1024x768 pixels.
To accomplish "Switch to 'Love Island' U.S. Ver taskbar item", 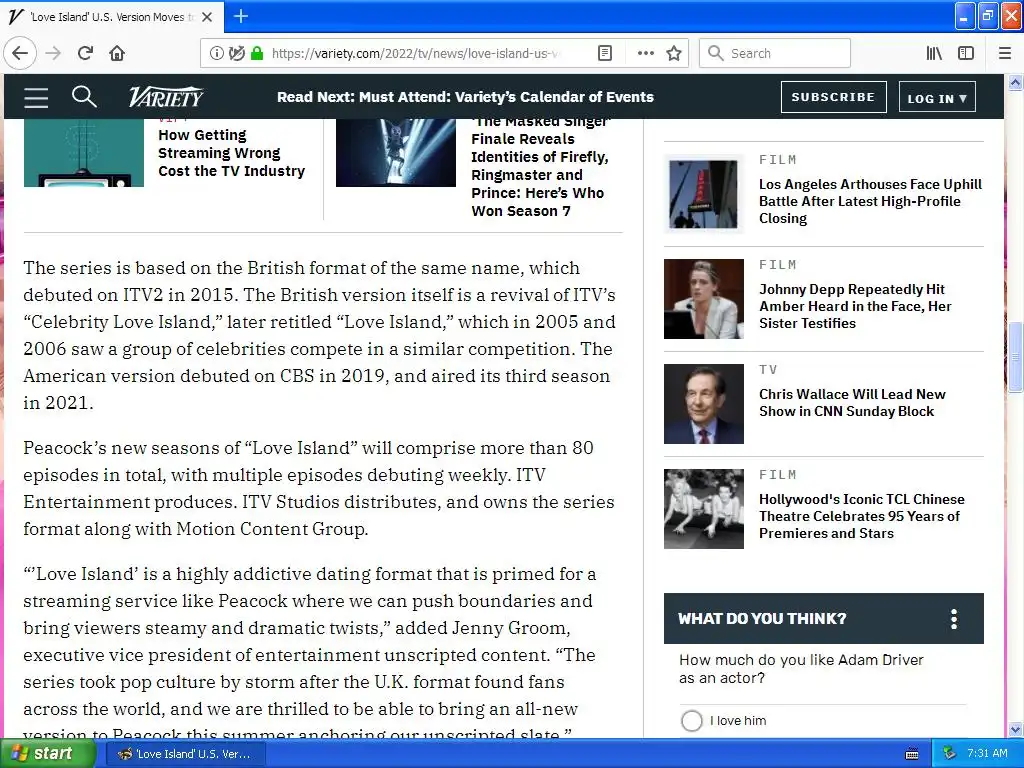I will pos(185,754).
